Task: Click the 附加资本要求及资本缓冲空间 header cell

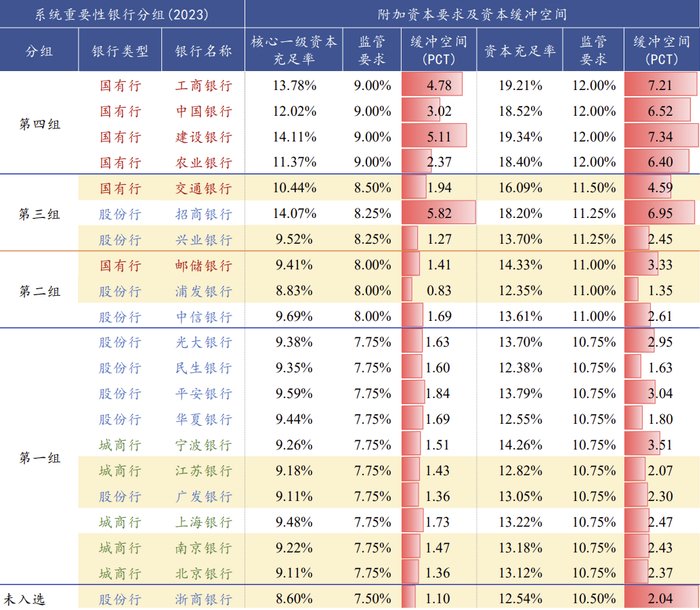Action: (x=472, y=14)
